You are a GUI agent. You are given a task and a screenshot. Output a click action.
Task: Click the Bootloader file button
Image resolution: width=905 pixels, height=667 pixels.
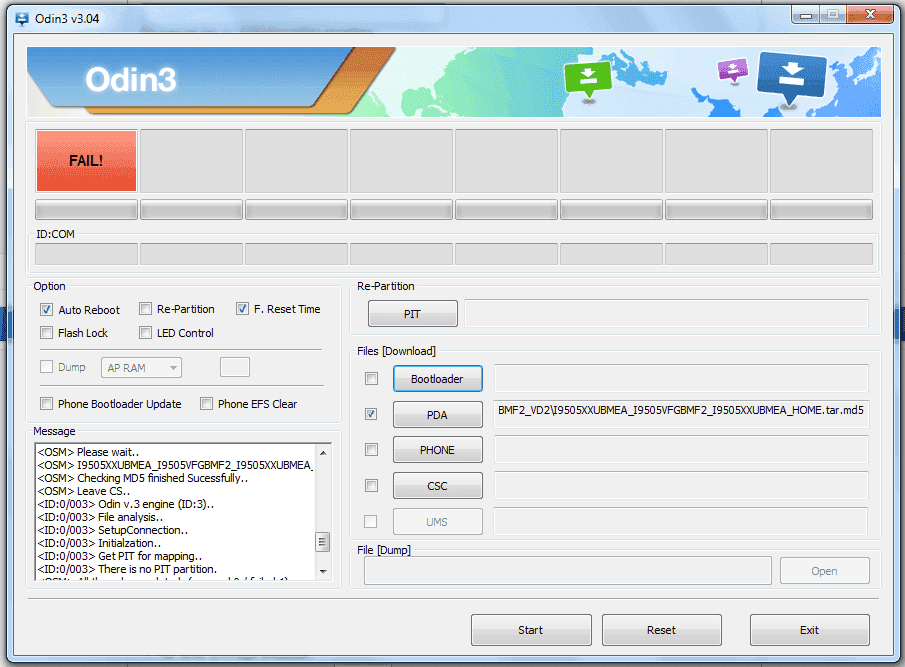437,379
